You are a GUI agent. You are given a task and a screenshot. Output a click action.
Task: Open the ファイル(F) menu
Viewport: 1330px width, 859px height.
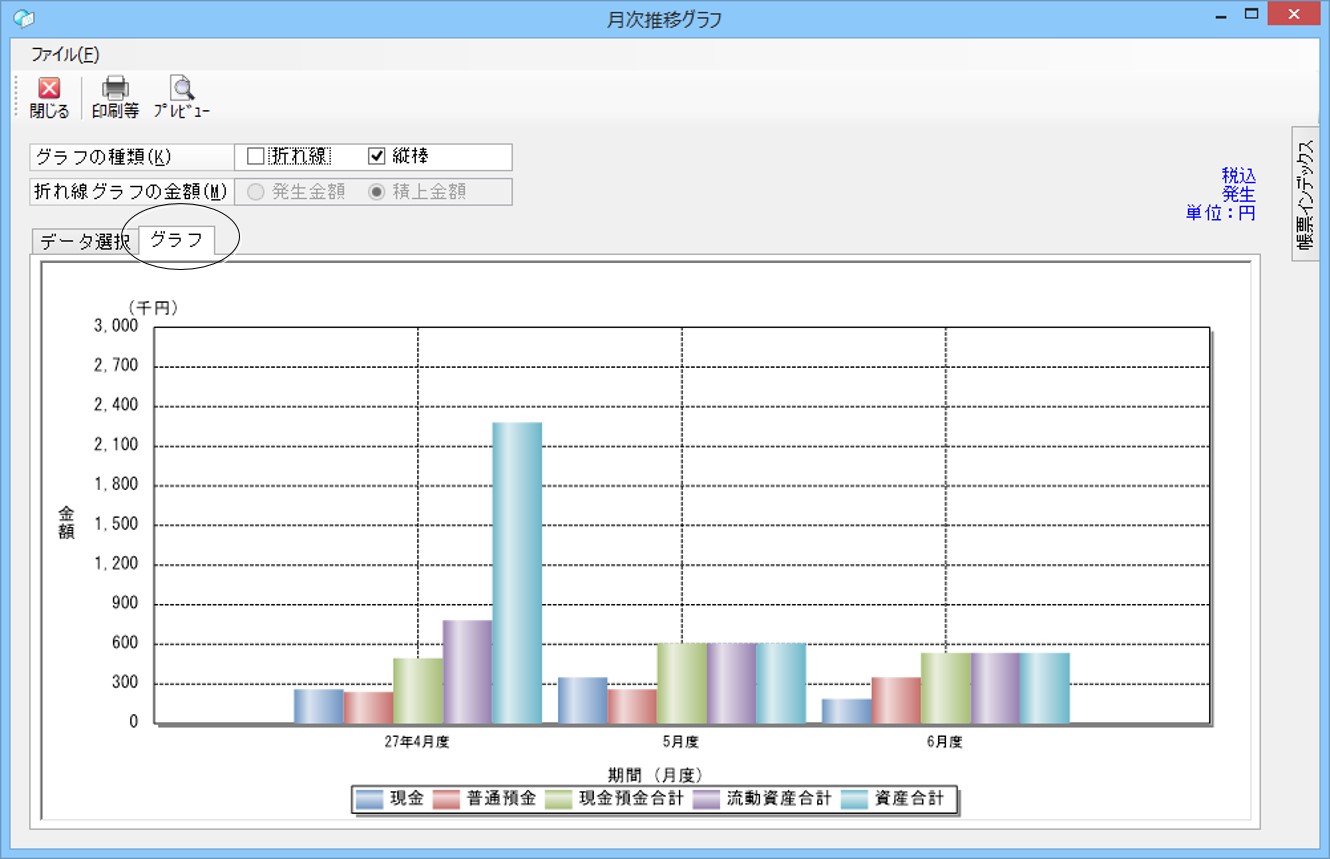(65, 55)
